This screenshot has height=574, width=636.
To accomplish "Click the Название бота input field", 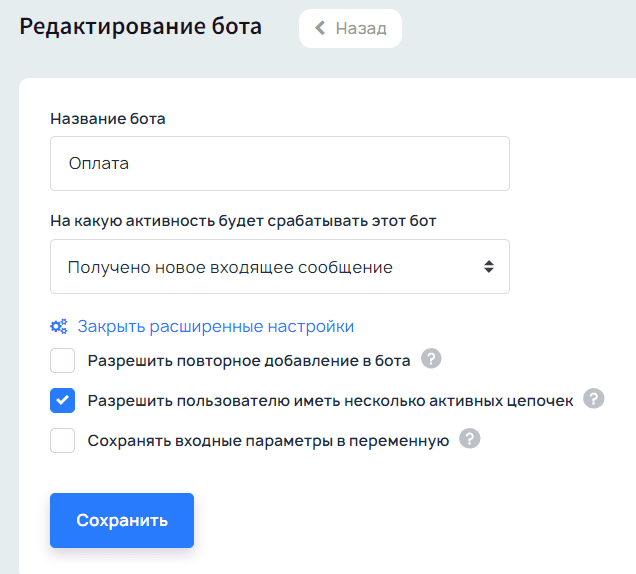I will click(280, 163).
